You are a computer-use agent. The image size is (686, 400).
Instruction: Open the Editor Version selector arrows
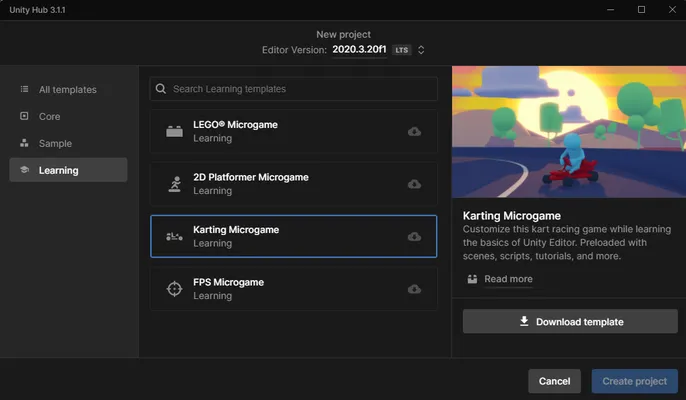point(421,50)
